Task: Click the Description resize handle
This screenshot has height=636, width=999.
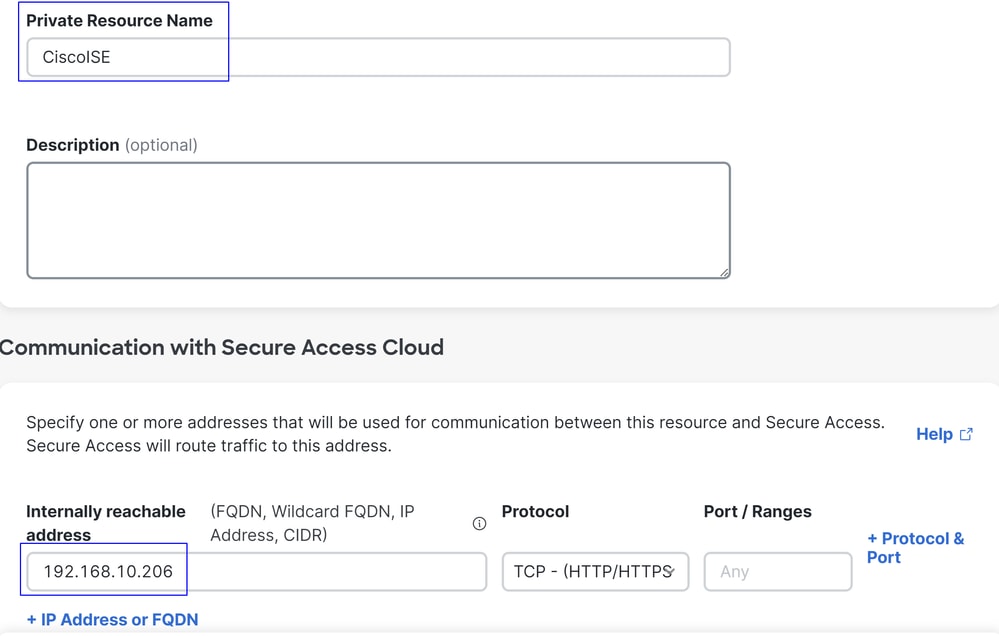Action: click(x=724, y=273)
